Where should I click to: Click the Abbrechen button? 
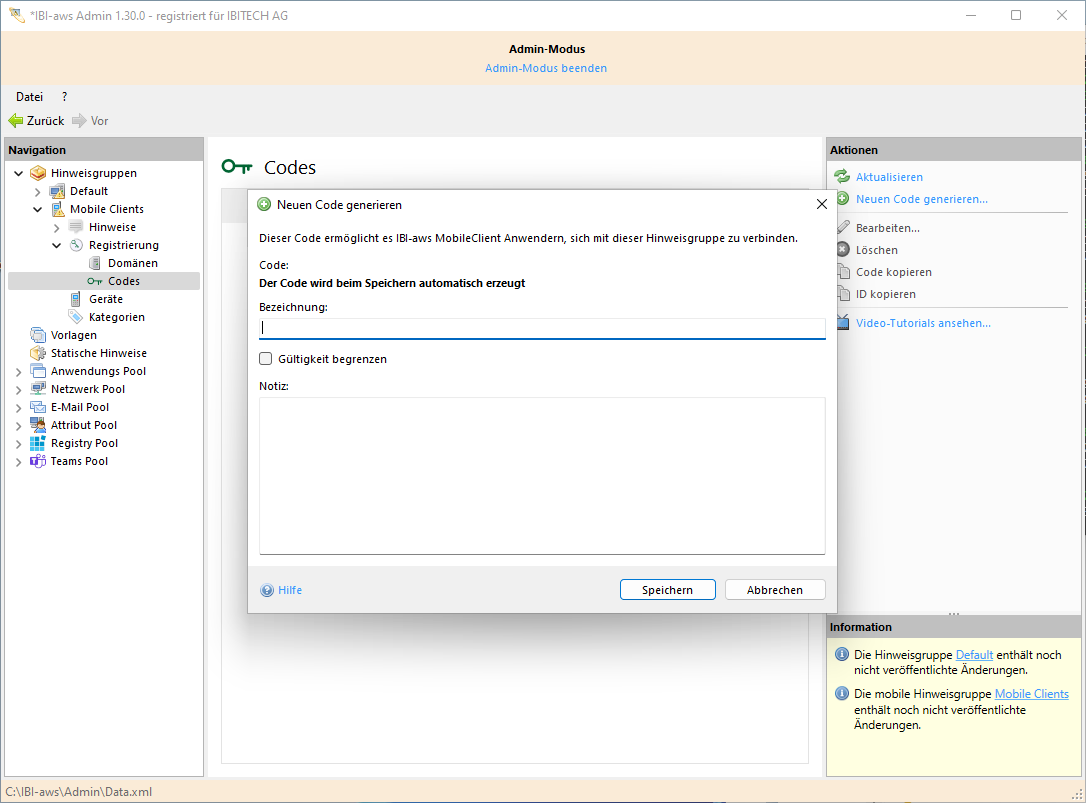coord(774,590)
